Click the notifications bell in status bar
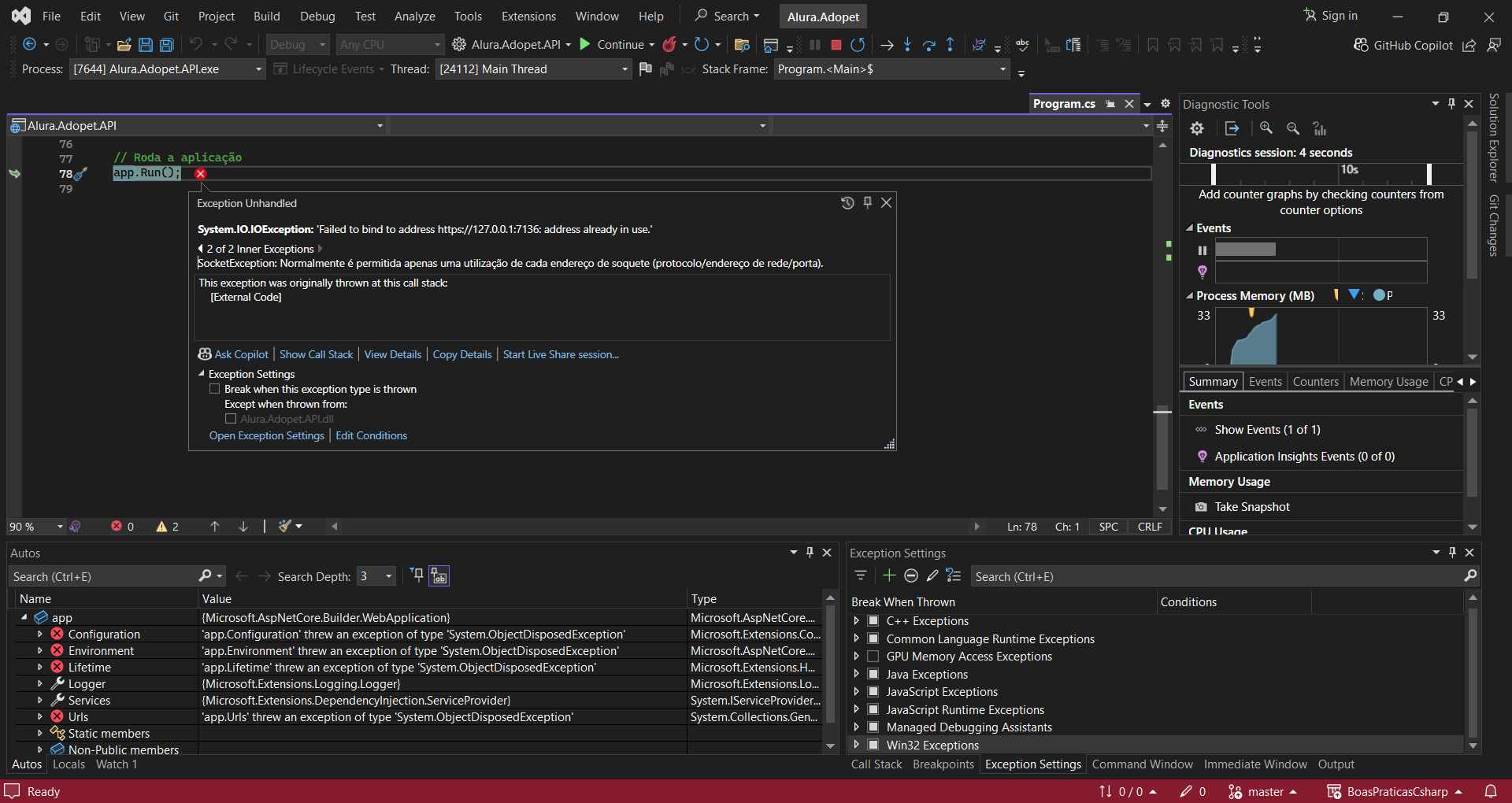This screenshot has width=1512, height=803. click(1491, 791)
